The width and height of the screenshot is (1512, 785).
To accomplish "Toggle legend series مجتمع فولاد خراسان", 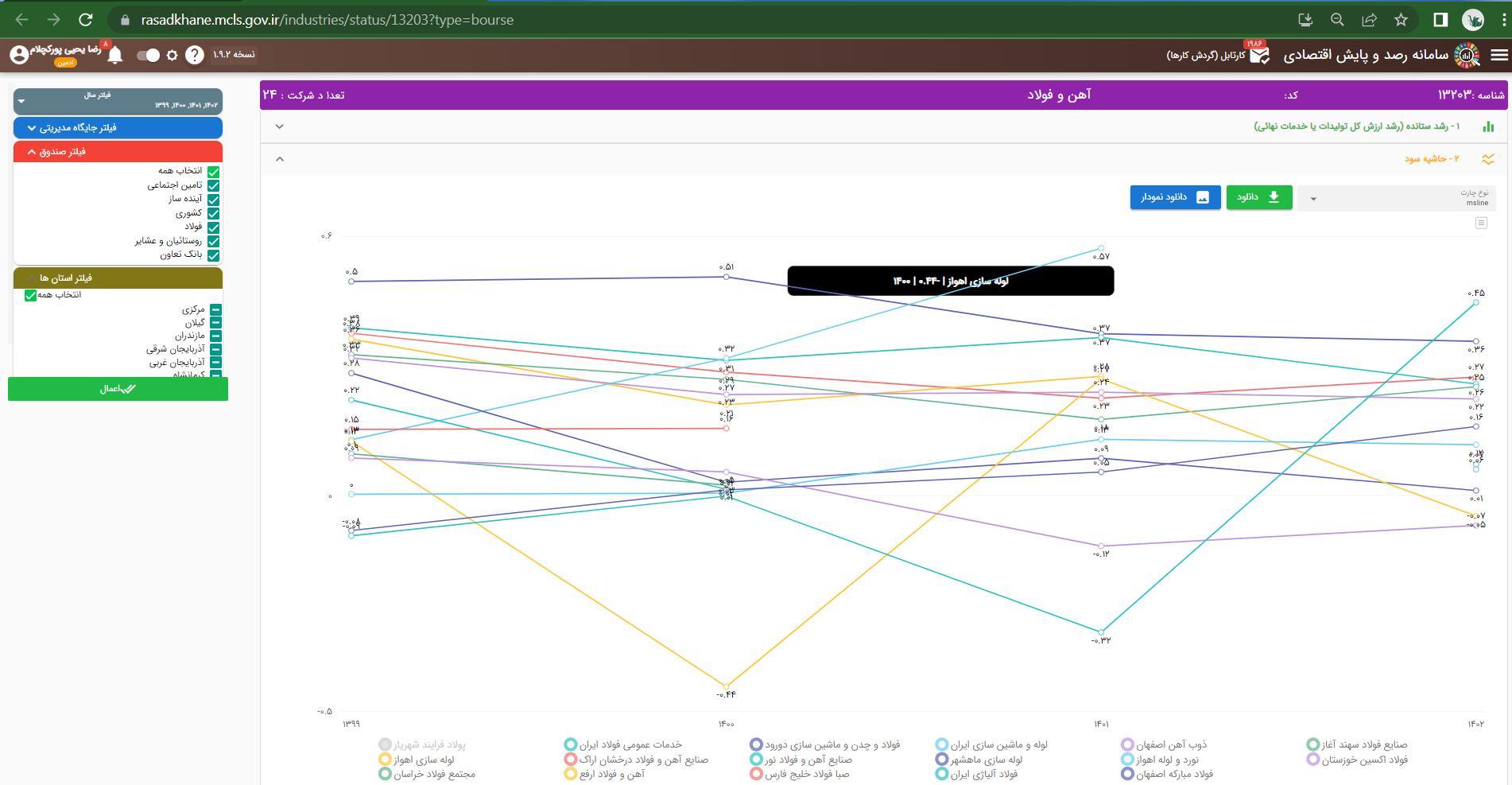I will (428, 774).
